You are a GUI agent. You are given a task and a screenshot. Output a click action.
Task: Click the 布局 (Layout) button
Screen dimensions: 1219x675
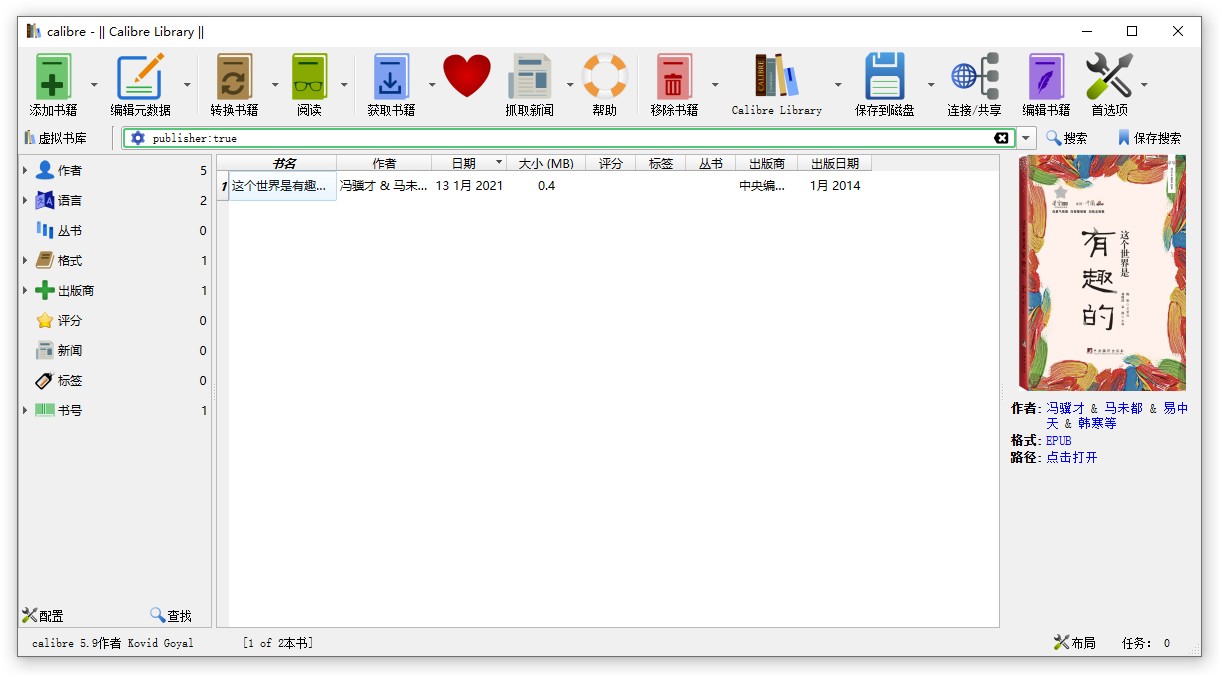(1074, 643)
